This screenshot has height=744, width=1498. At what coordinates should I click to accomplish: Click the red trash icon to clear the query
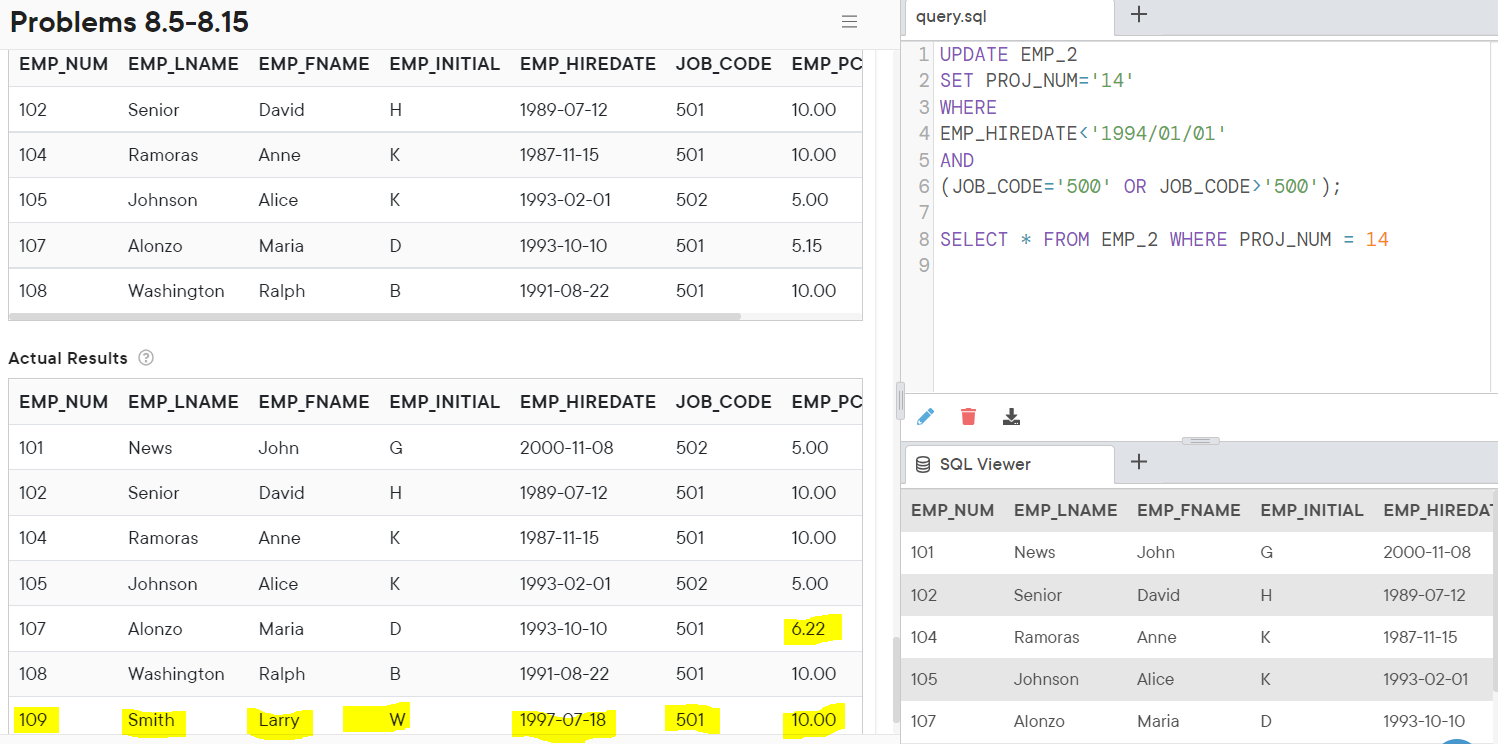point(968,416)
